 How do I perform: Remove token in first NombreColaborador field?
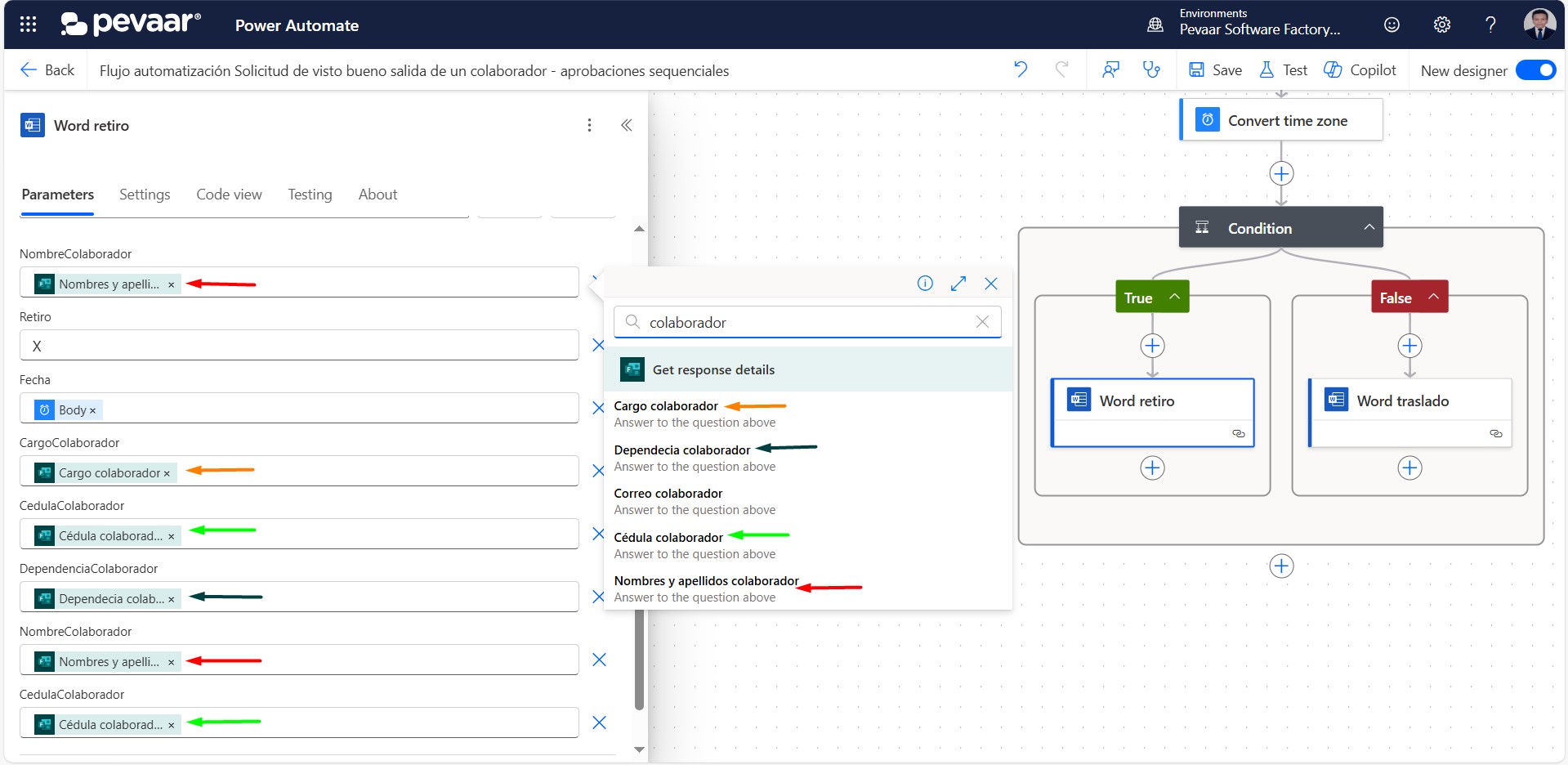171,284
